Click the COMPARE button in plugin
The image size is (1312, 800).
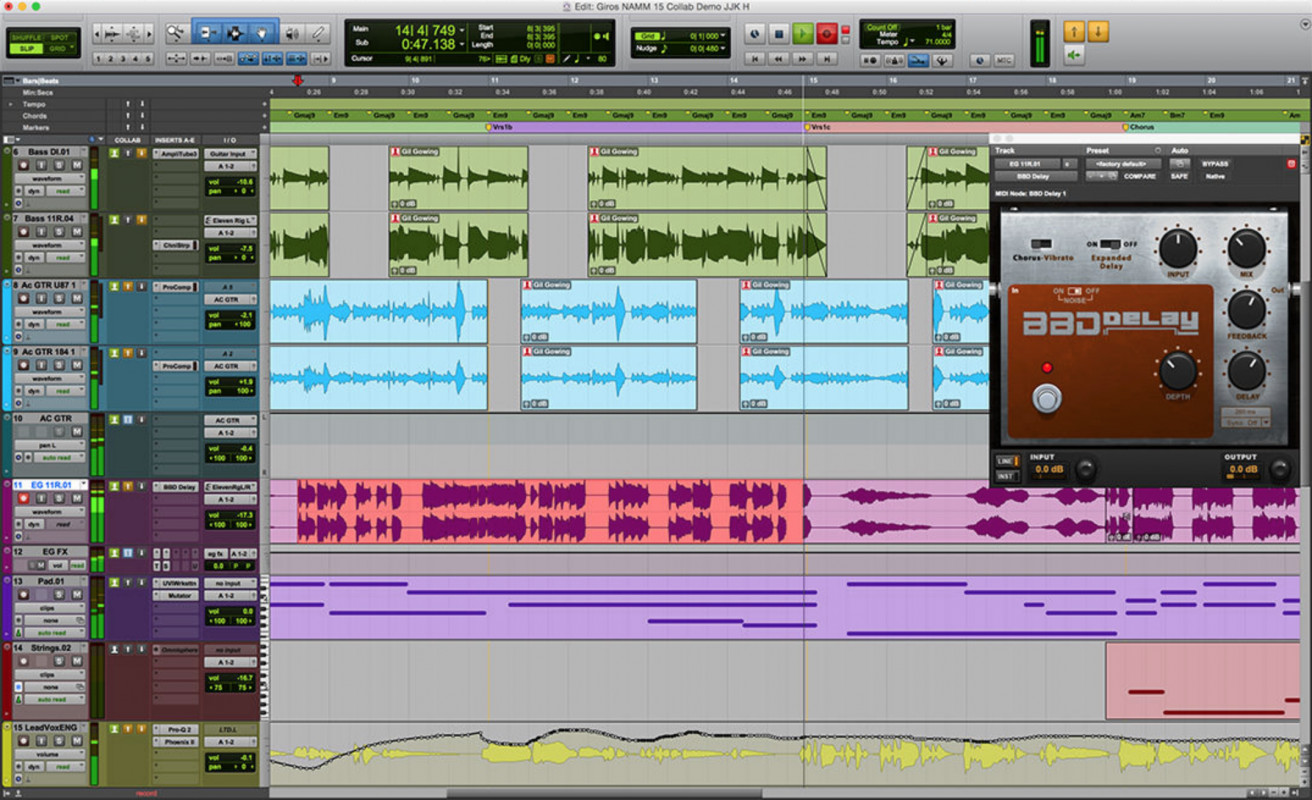pyautogui.click(x=1140, y=176)
